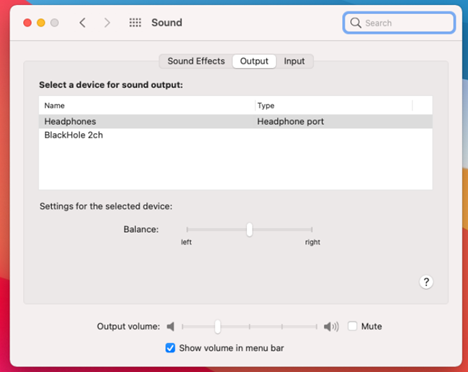Focus the Search text field

(x=399, y=23)
